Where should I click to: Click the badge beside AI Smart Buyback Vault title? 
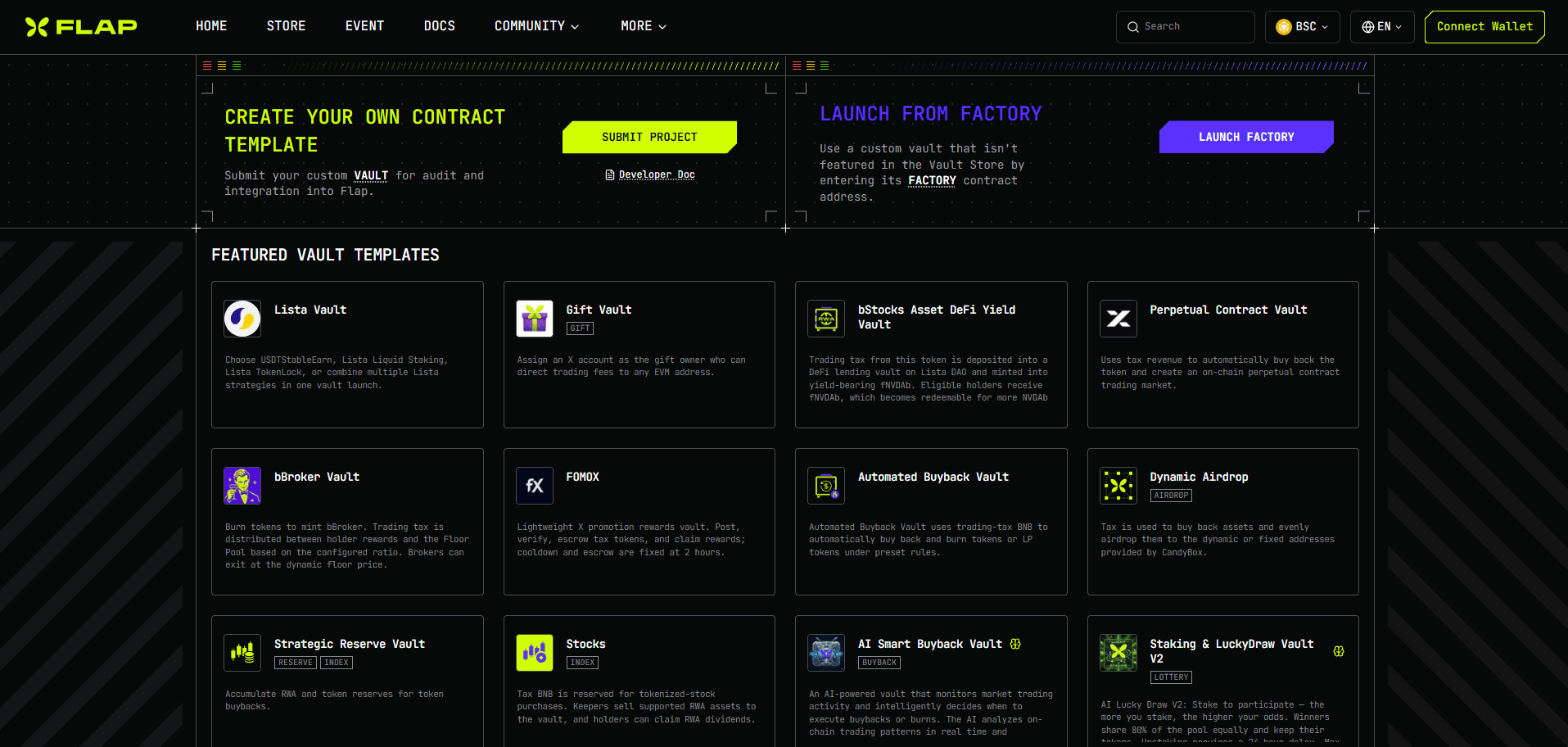[1015, 644]
